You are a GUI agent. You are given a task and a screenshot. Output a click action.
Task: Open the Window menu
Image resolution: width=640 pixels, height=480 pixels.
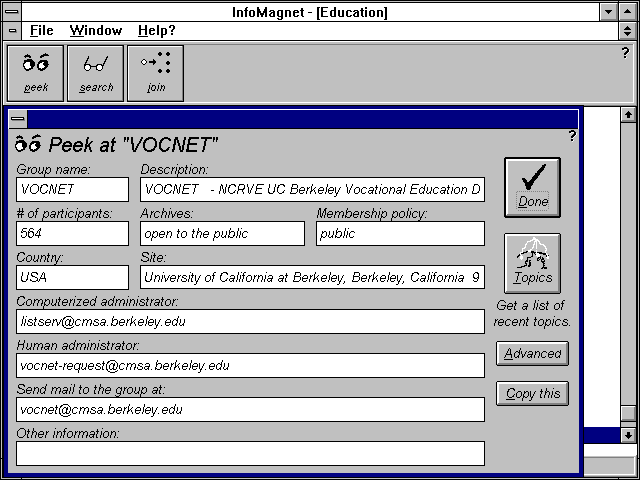click(x=96, y=31)
